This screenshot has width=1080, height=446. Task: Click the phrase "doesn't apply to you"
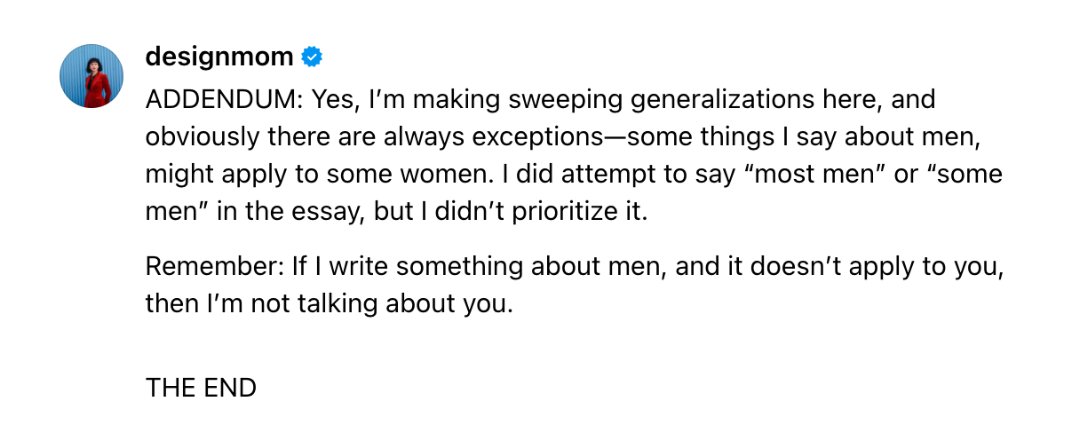[x=876, y=266]
